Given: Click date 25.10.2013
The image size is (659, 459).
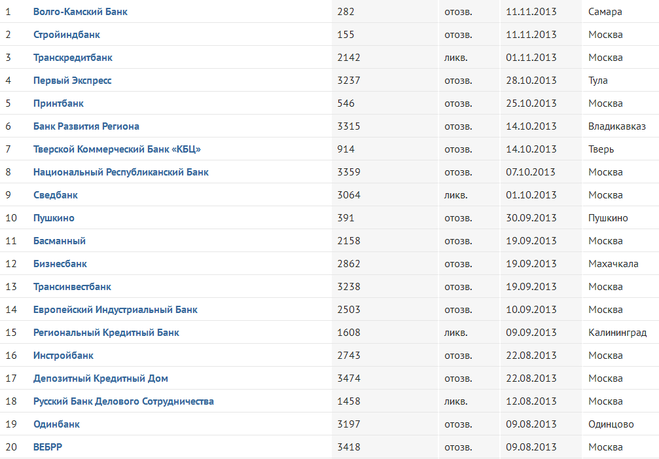Looking at the screenshot, I should click(x=531, y=103).
